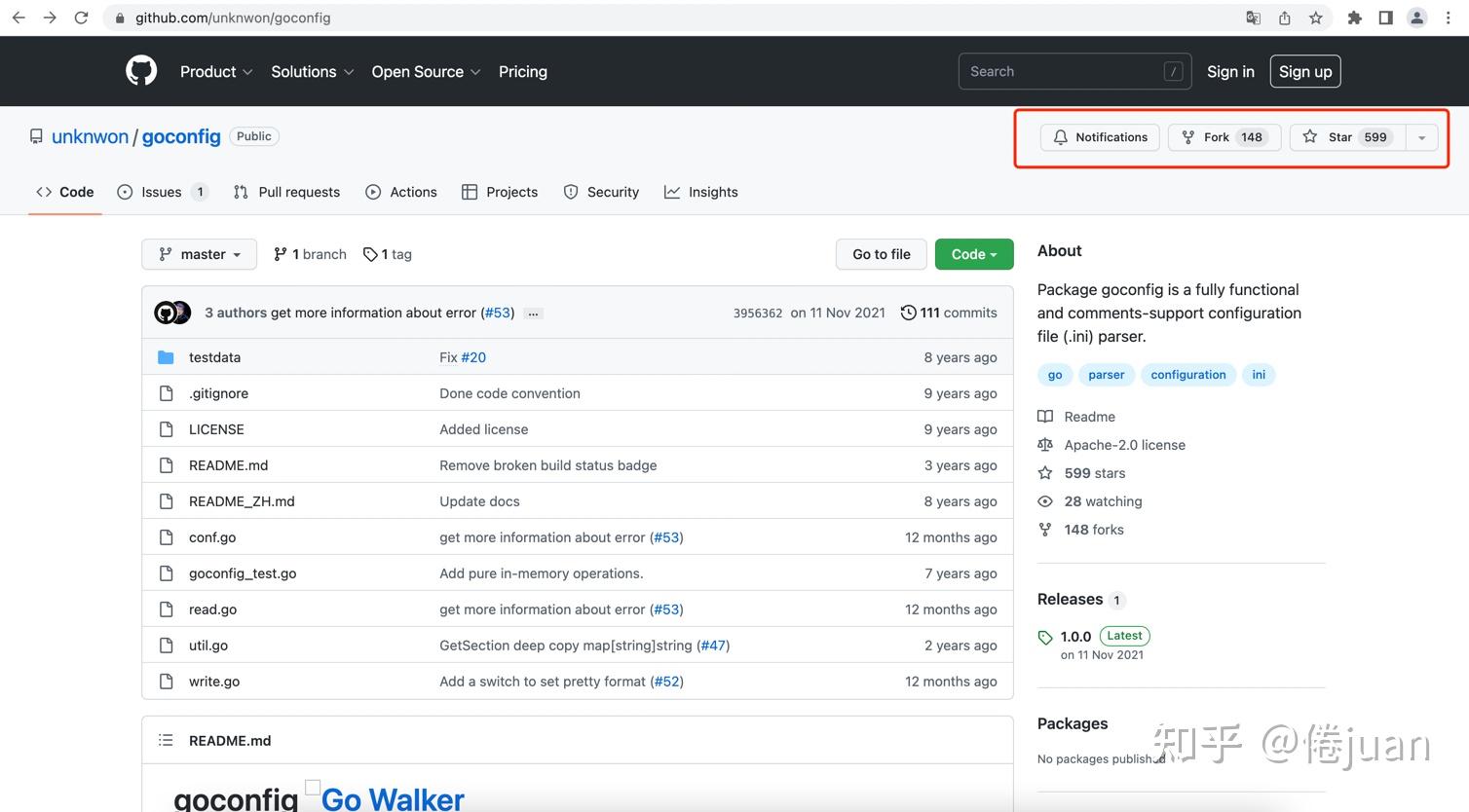Open the unknwon owner link
Image resolution: width=1469 pixels, height=812 pixels.
tap(90, 136)
